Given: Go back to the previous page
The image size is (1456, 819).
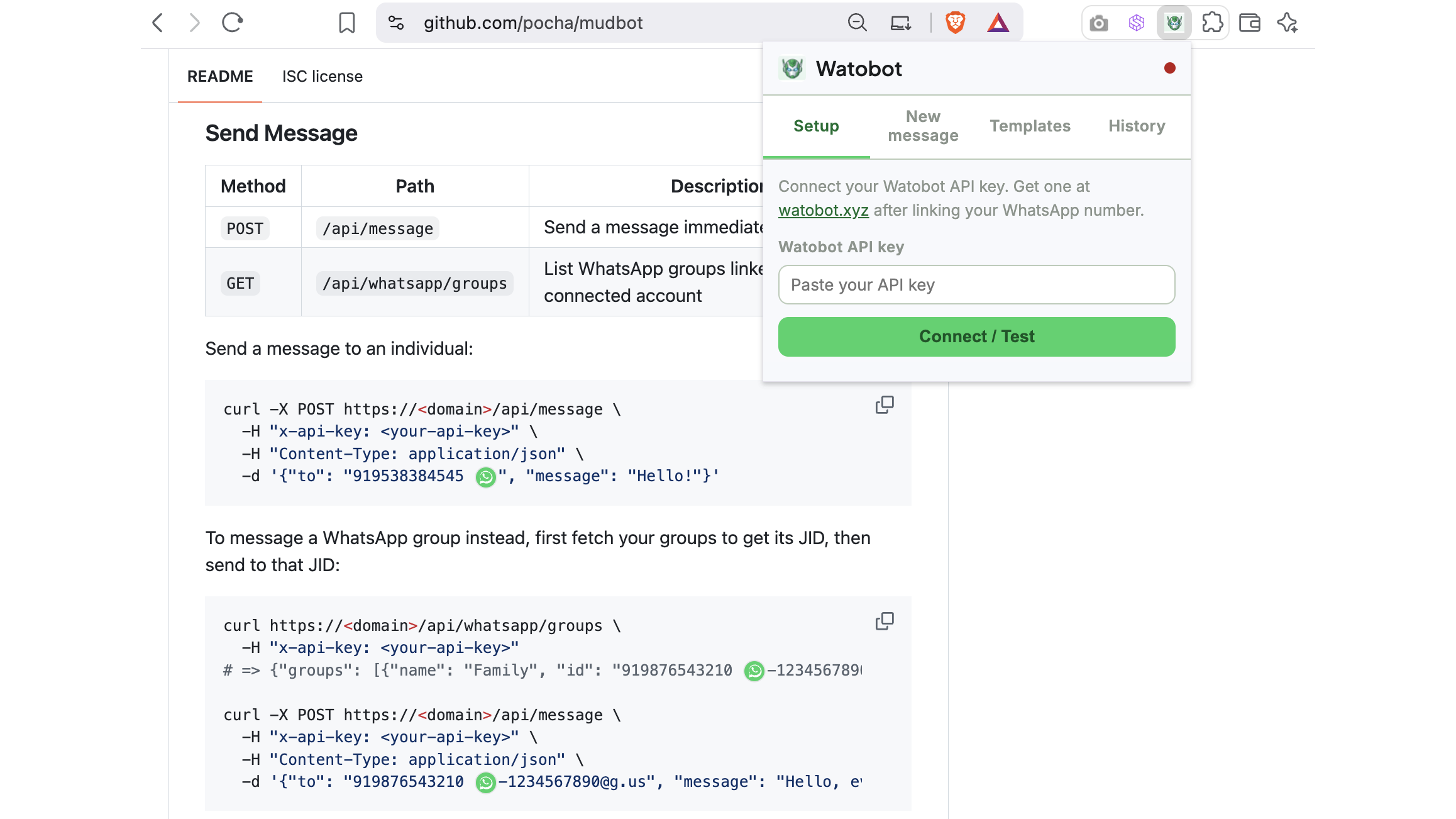Looking at the screenshot, I should [158, 23].
